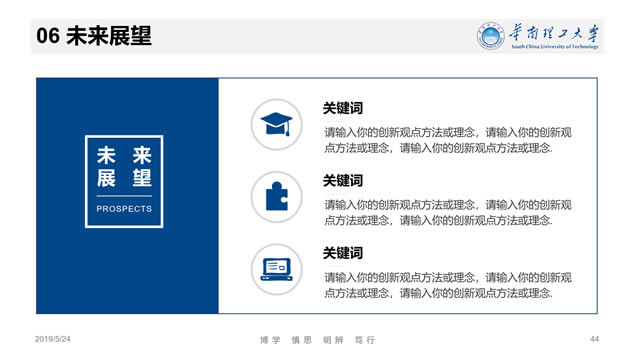Click the circle around the laptop icon

277,269
